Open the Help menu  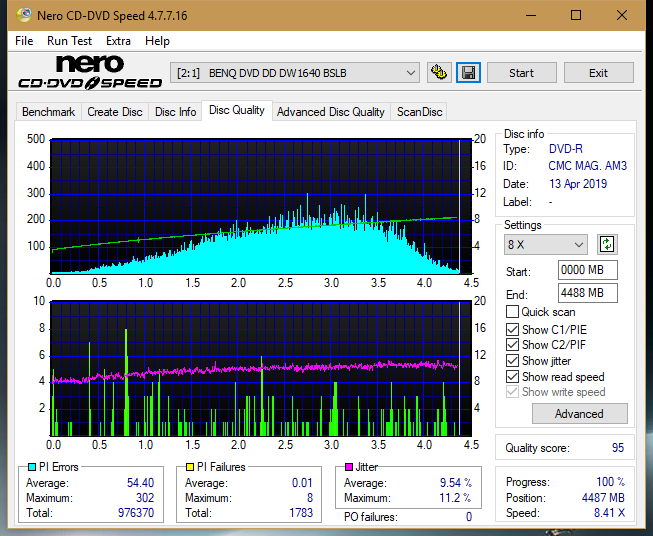pos(157,41)
